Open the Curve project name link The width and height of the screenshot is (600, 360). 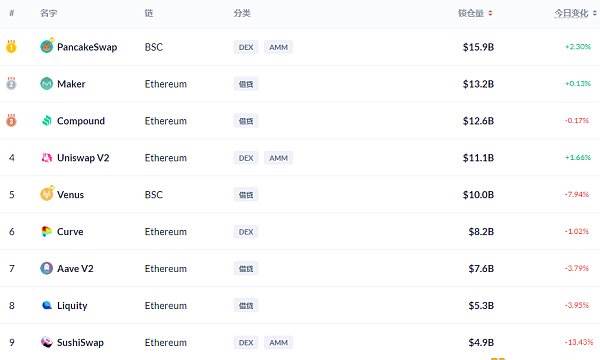[x=70, y=231]
